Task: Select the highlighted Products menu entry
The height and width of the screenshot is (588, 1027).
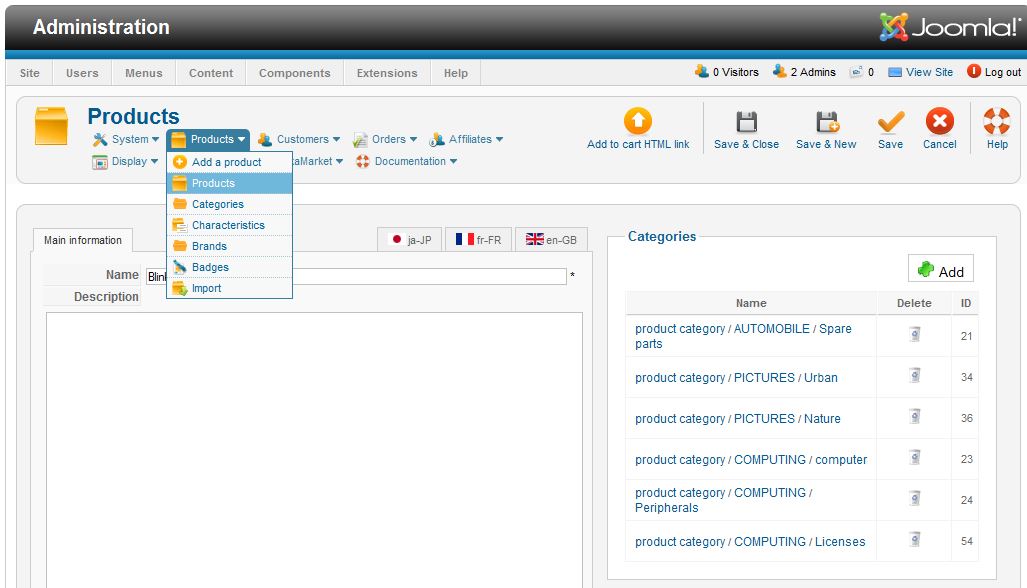Action: [x=229, y=183]
